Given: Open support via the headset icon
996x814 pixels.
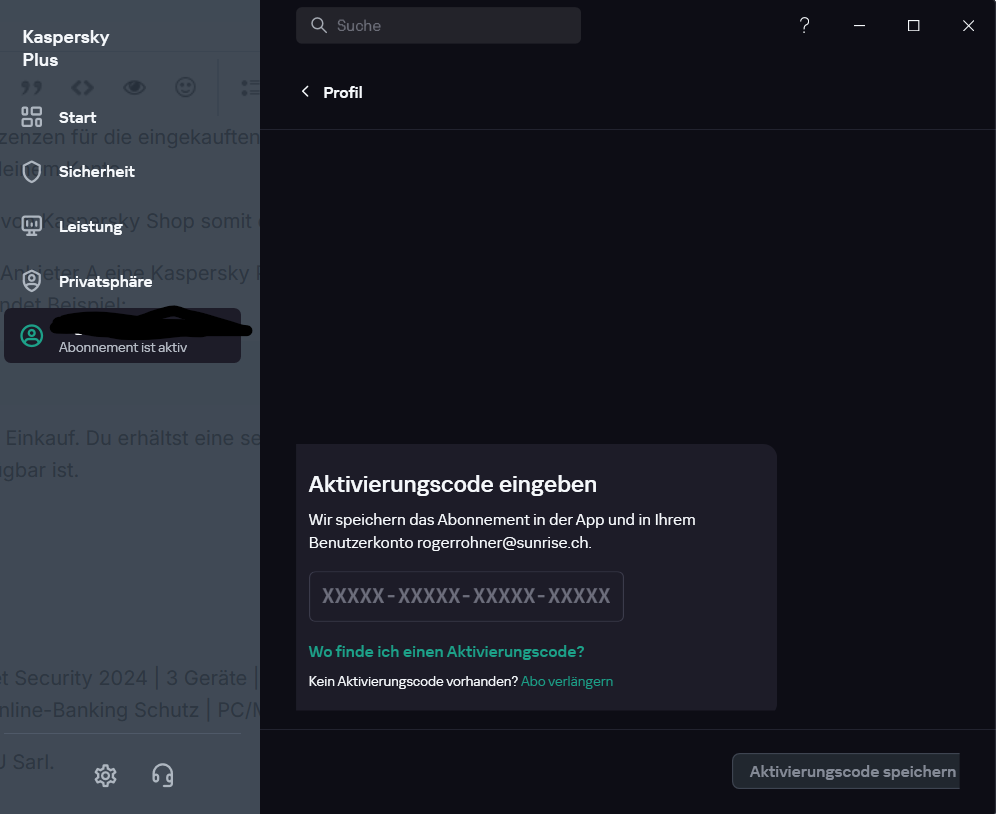Looking at the screenshot, I should pyautogui.click(x=163, y=775).
